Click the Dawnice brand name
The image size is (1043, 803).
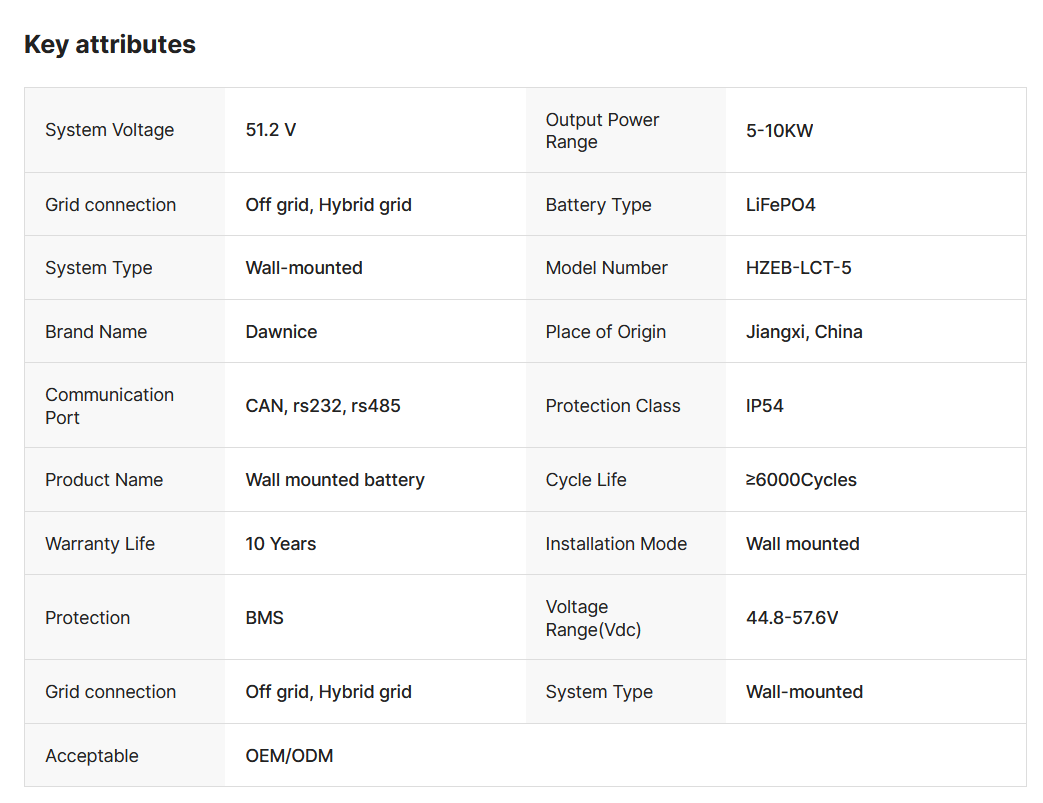(281, 332)
